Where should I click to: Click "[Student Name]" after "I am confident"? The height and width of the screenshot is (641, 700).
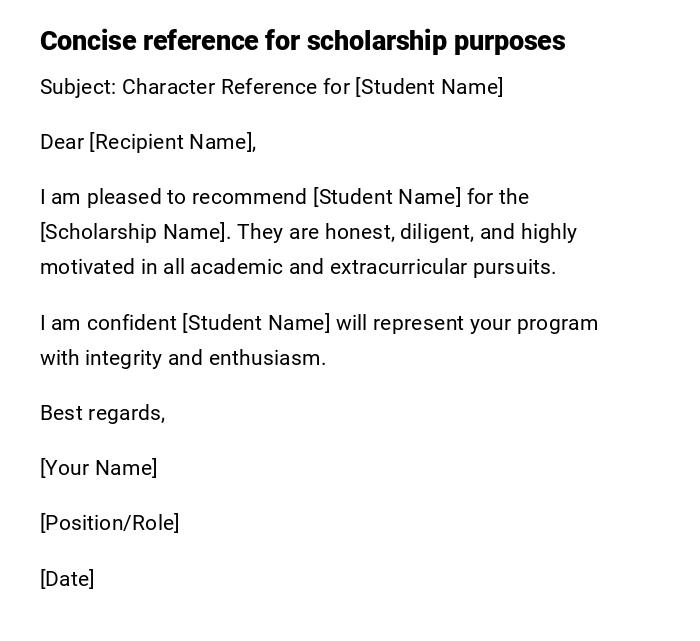[x=256, y=323]
